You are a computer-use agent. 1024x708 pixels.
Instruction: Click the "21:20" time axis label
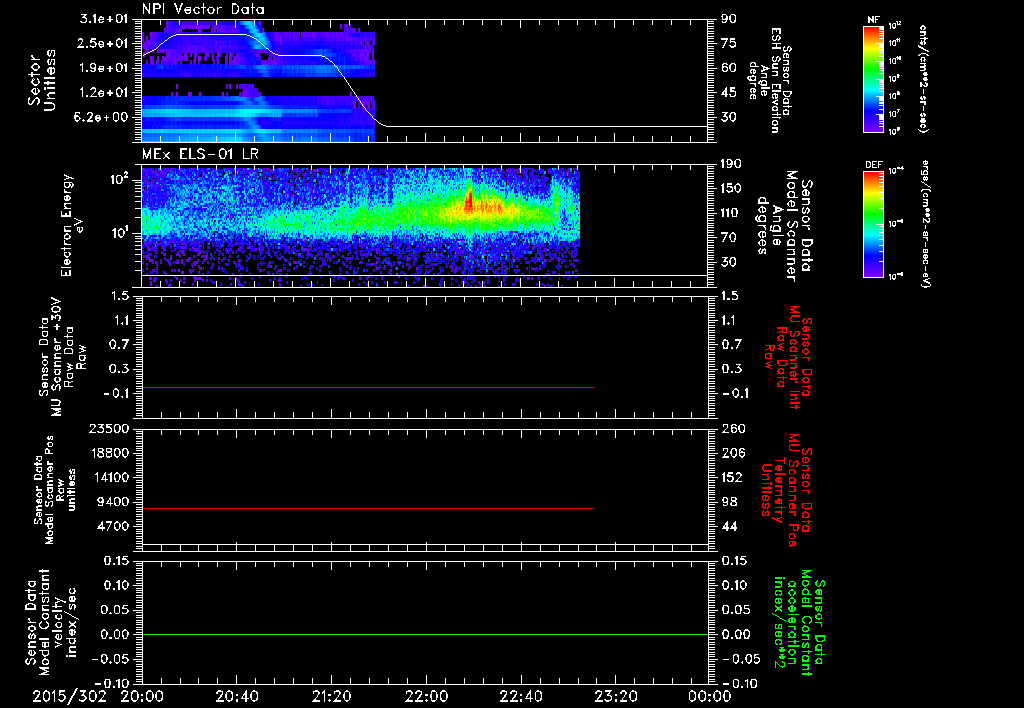331,696
